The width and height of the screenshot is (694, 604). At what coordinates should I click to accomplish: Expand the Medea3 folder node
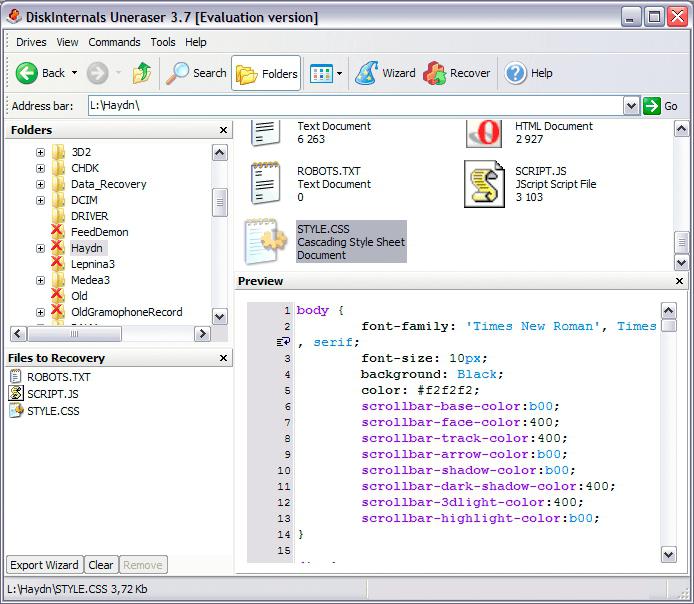point(40,280)
